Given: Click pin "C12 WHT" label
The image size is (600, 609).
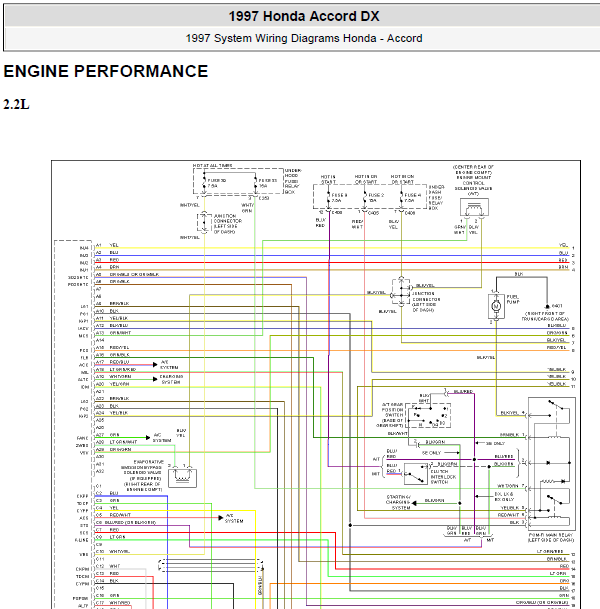Looking at the screenshot, I should pos(108,566).
